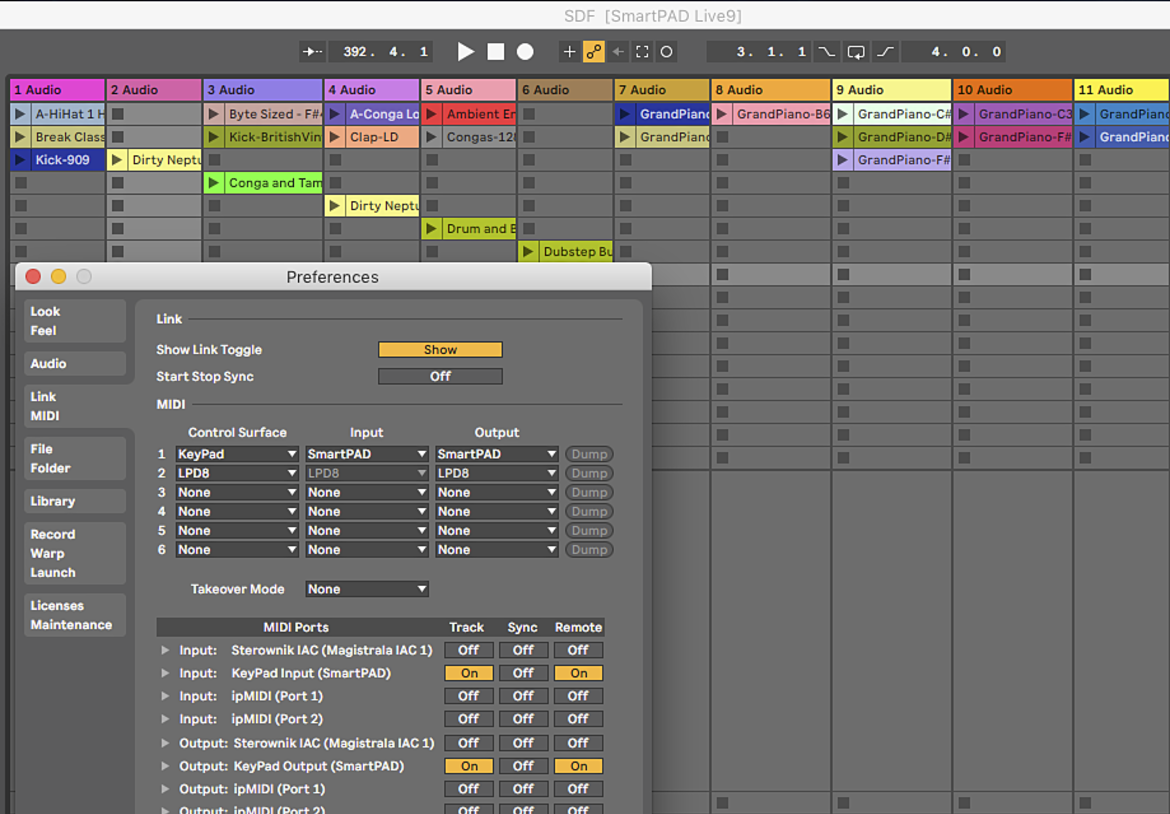Viewport: 1170px width, 814px height.
Task: Launch the Break Class clip play triangle
Action: tap(20, 137)
